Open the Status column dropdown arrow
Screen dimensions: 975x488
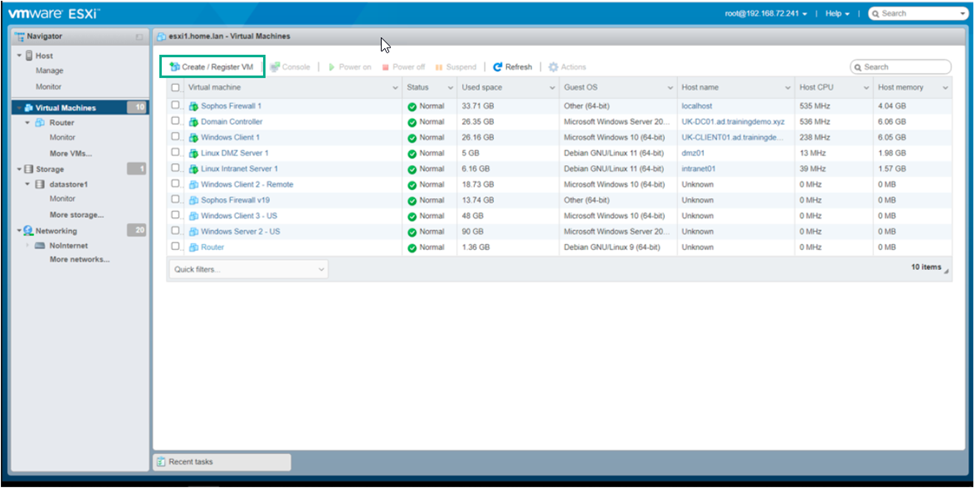point(450,88)
